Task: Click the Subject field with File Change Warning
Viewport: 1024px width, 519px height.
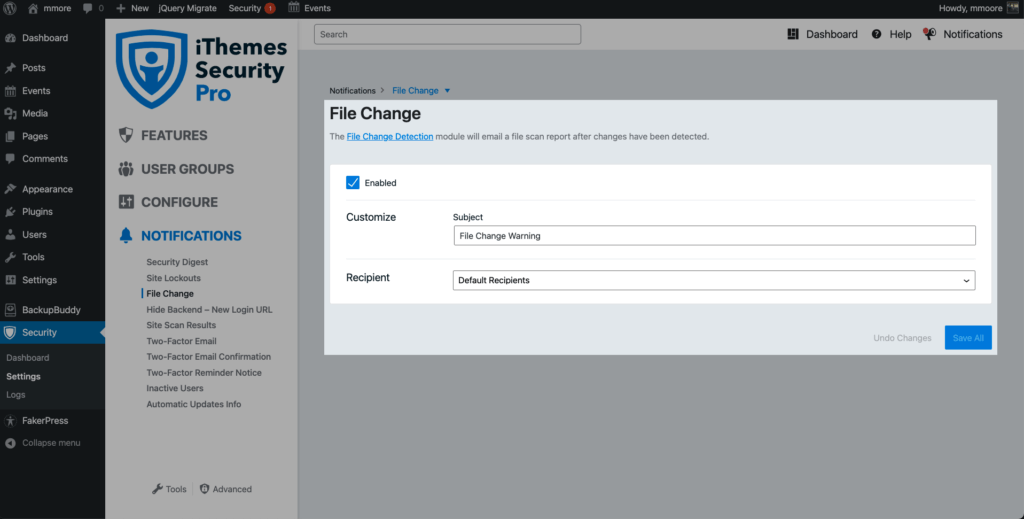Action: point(714,236)
